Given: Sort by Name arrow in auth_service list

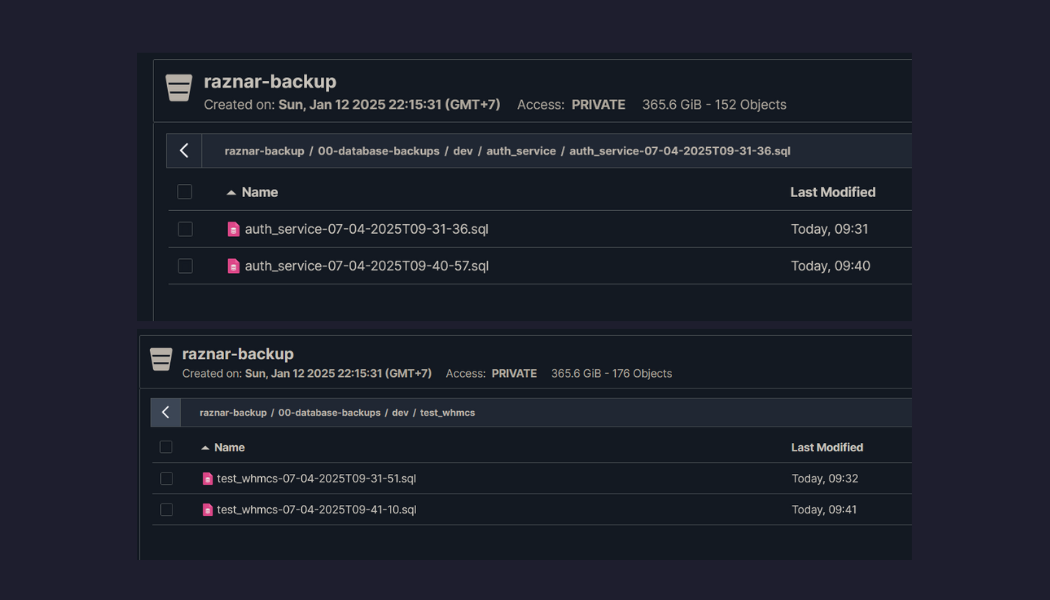Looking at the screenshot, I should tap(231, 192).
